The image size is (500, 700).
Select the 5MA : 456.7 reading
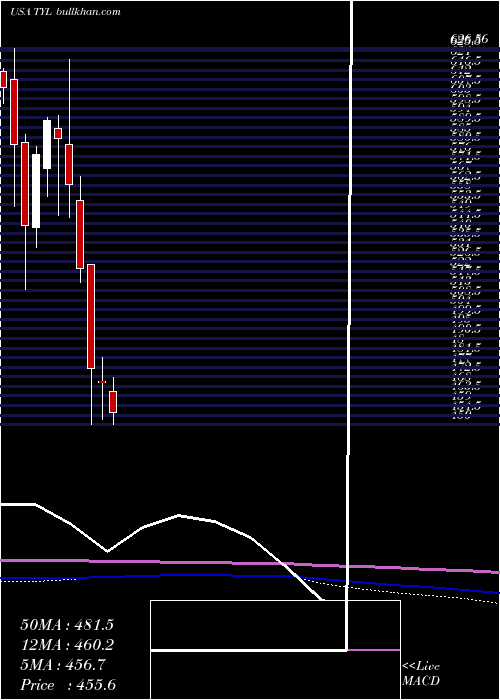pos(63,665)
